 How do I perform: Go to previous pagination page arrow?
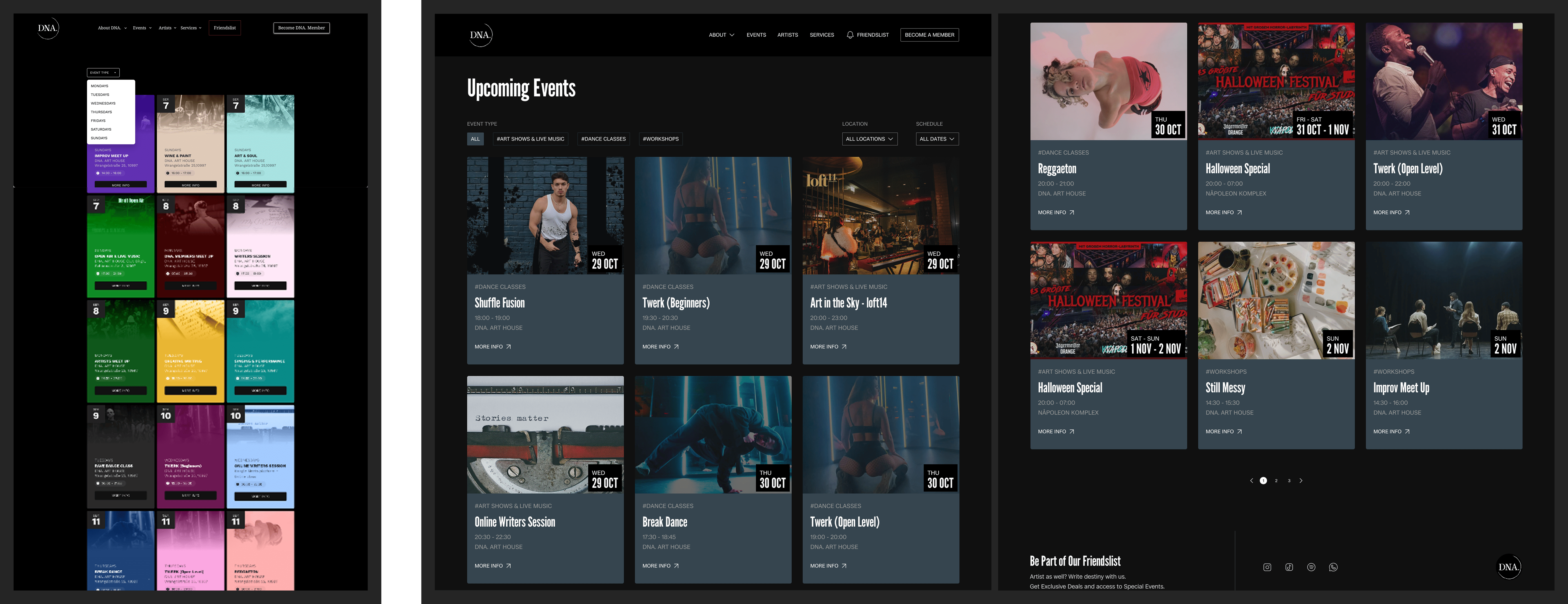click(x=1251, y=480)
